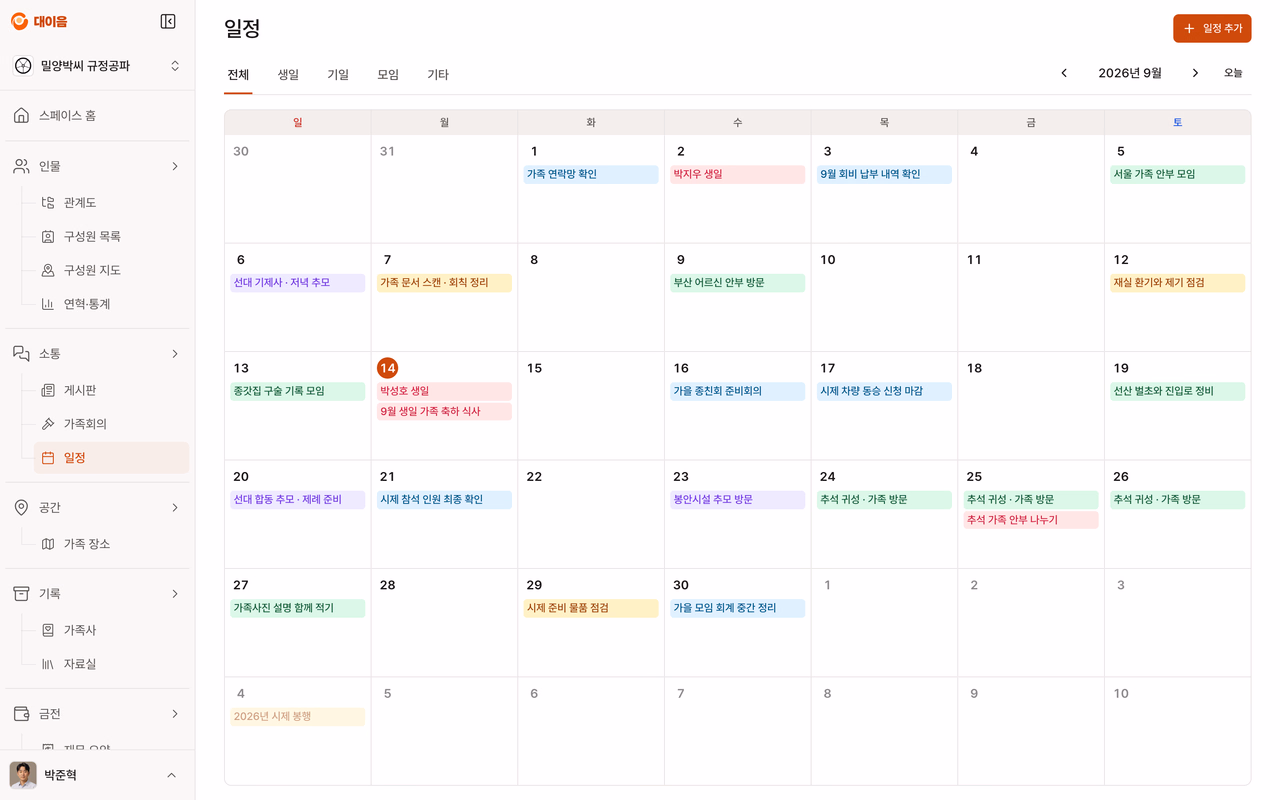Image resolution: width=1280 pixels, height=800 pixels.
Task: Click the 금전 wallet icon
Action: tap(21, 714)
